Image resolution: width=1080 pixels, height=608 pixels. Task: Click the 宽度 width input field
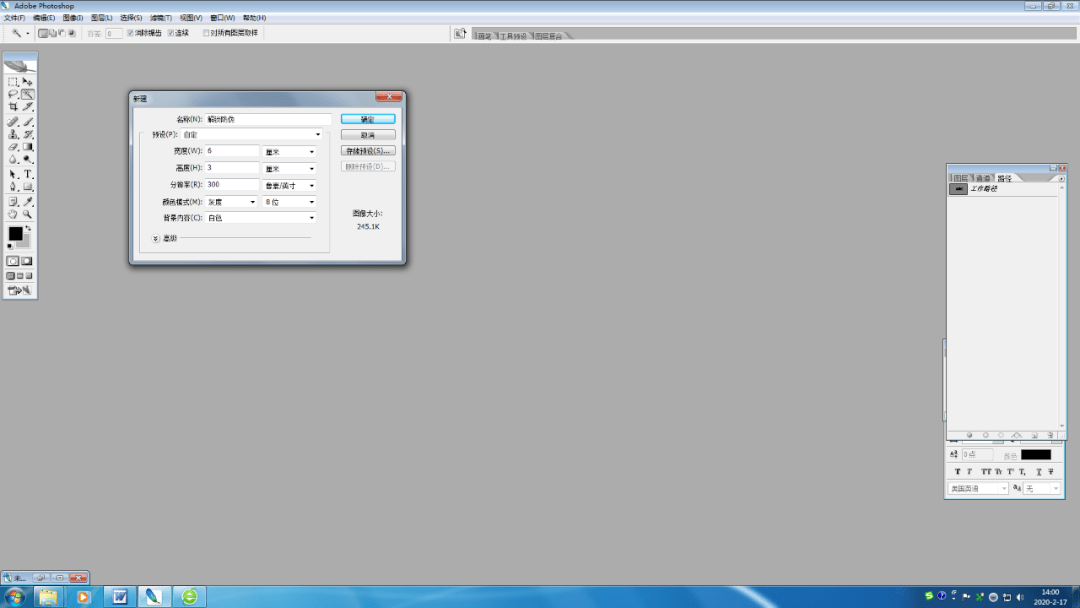tap(232, 151)
